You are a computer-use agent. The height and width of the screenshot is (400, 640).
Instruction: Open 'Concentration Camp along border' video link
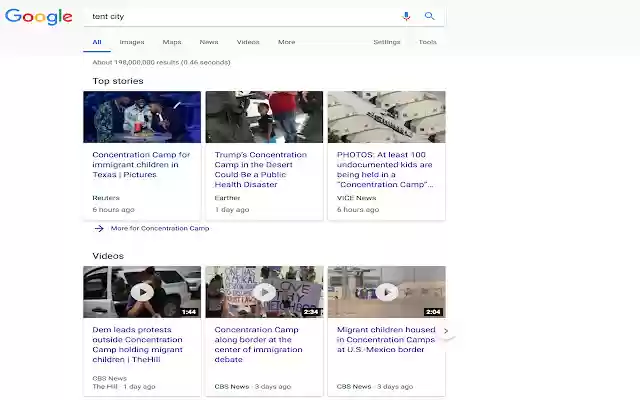click(x=258, y=344)
